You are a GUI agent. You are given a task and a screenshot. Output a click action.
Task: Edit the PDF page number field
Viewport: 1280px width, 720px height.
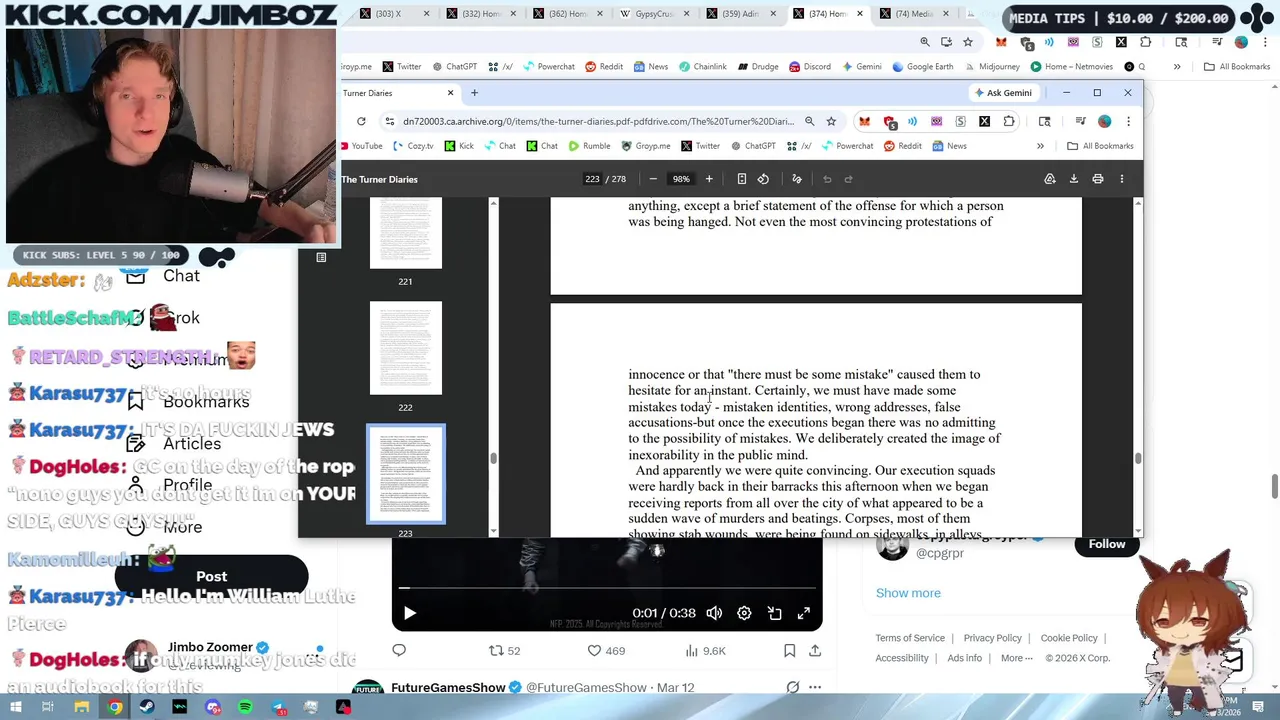point(592,179)
